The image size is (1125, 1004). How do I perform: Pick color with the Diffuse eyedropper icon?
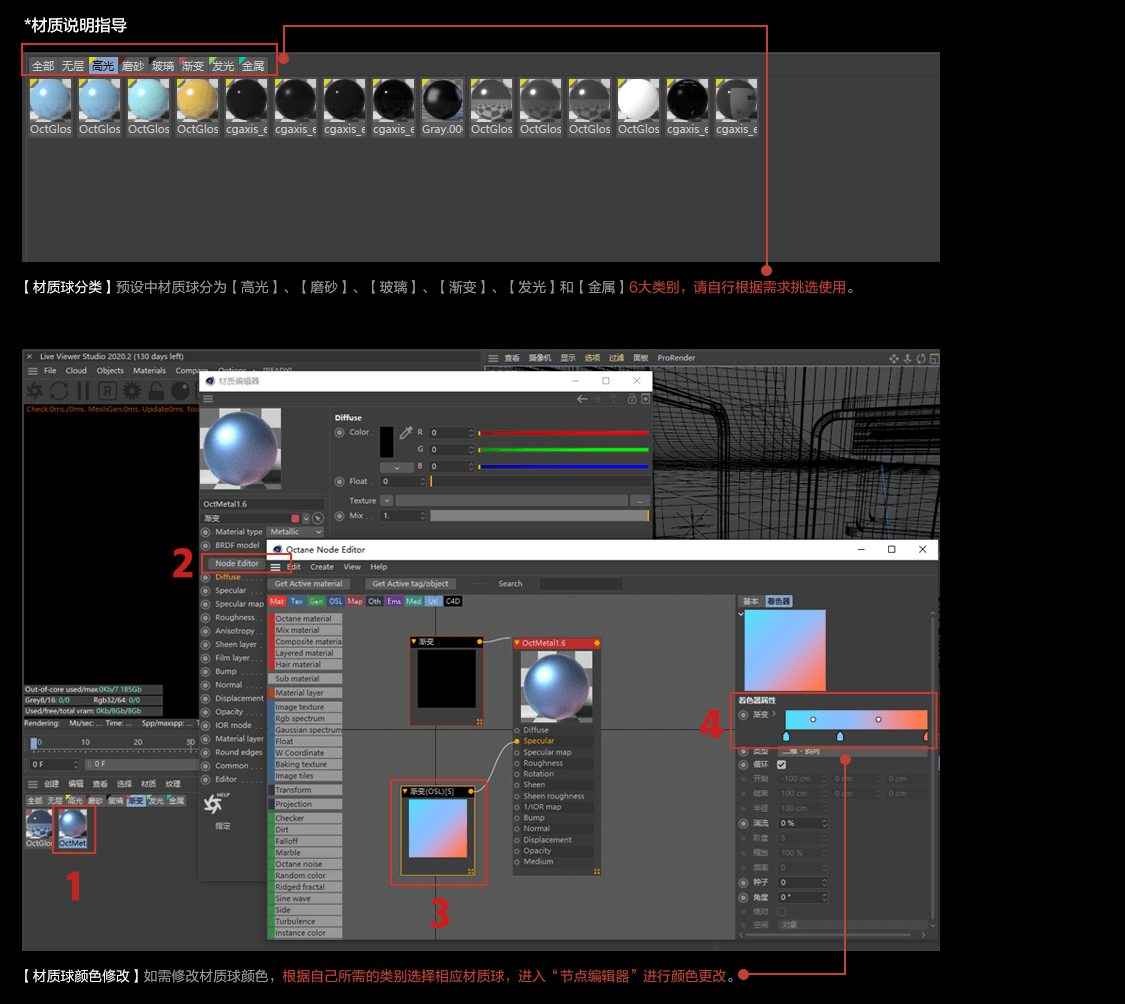click(x=406, y=432)
